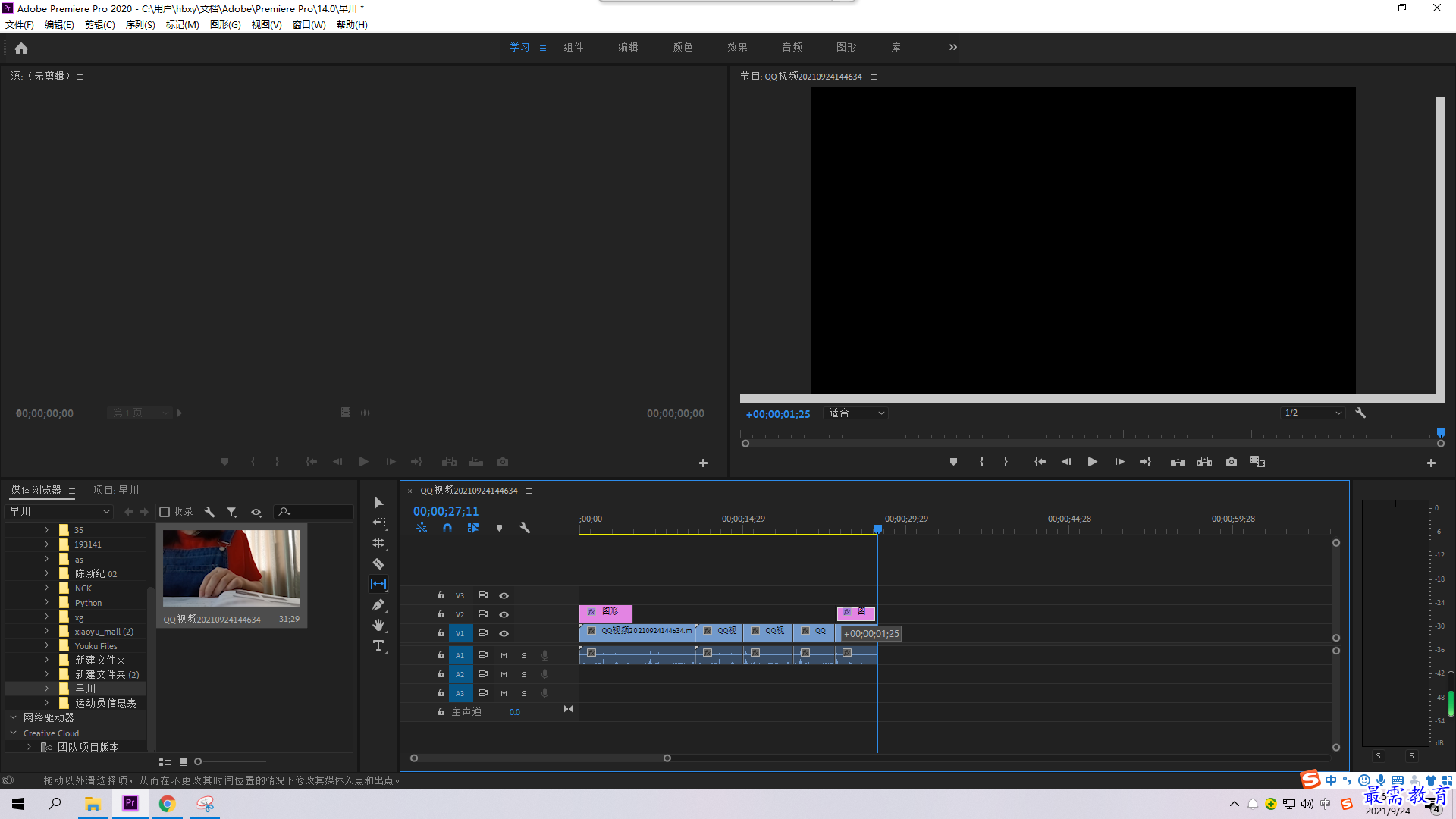Go to In point in program monitor

pyautogui.click(x=1040, y=462)
